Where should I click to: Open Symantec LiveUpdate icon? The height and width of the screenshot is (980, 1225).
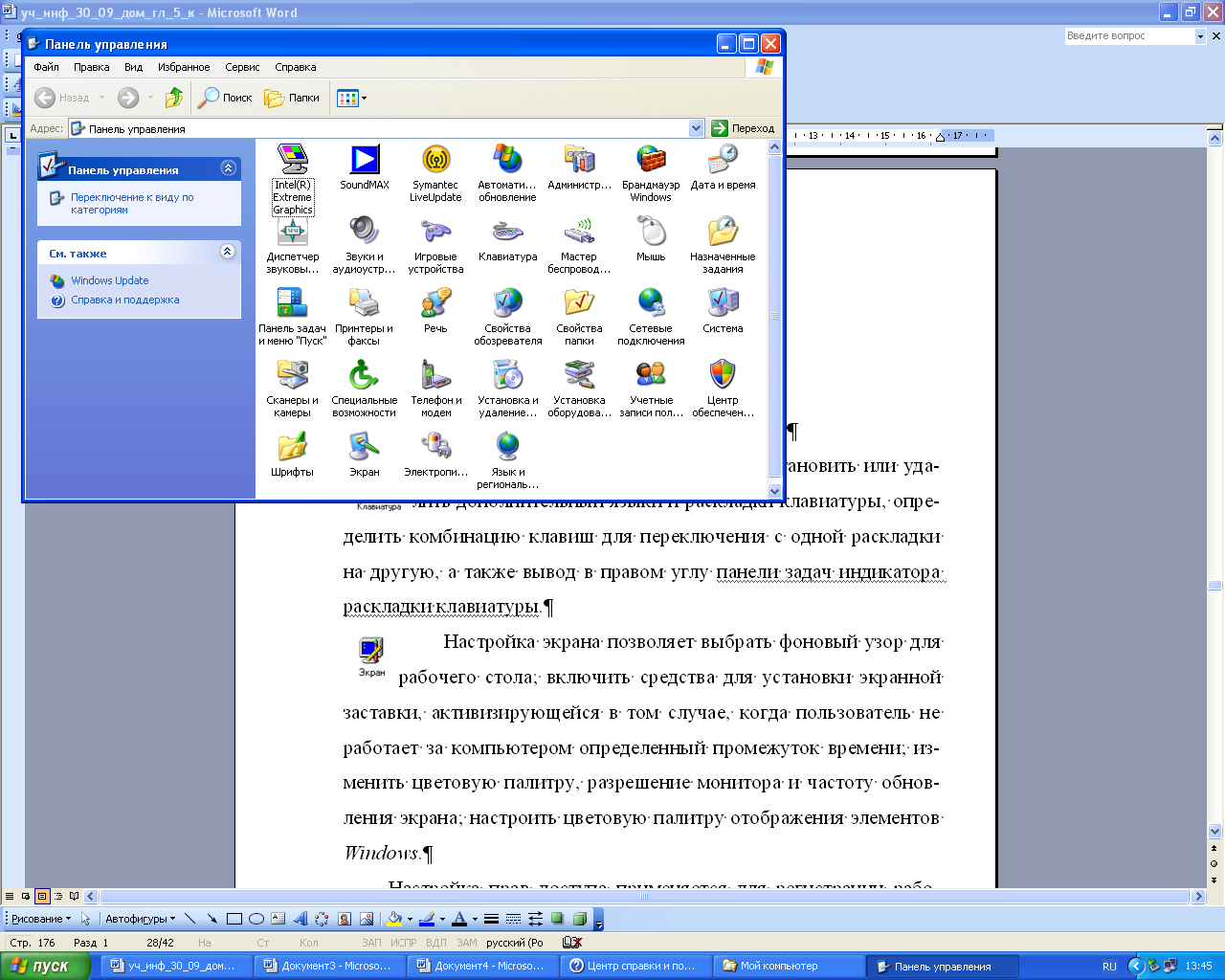pos(435,160)
